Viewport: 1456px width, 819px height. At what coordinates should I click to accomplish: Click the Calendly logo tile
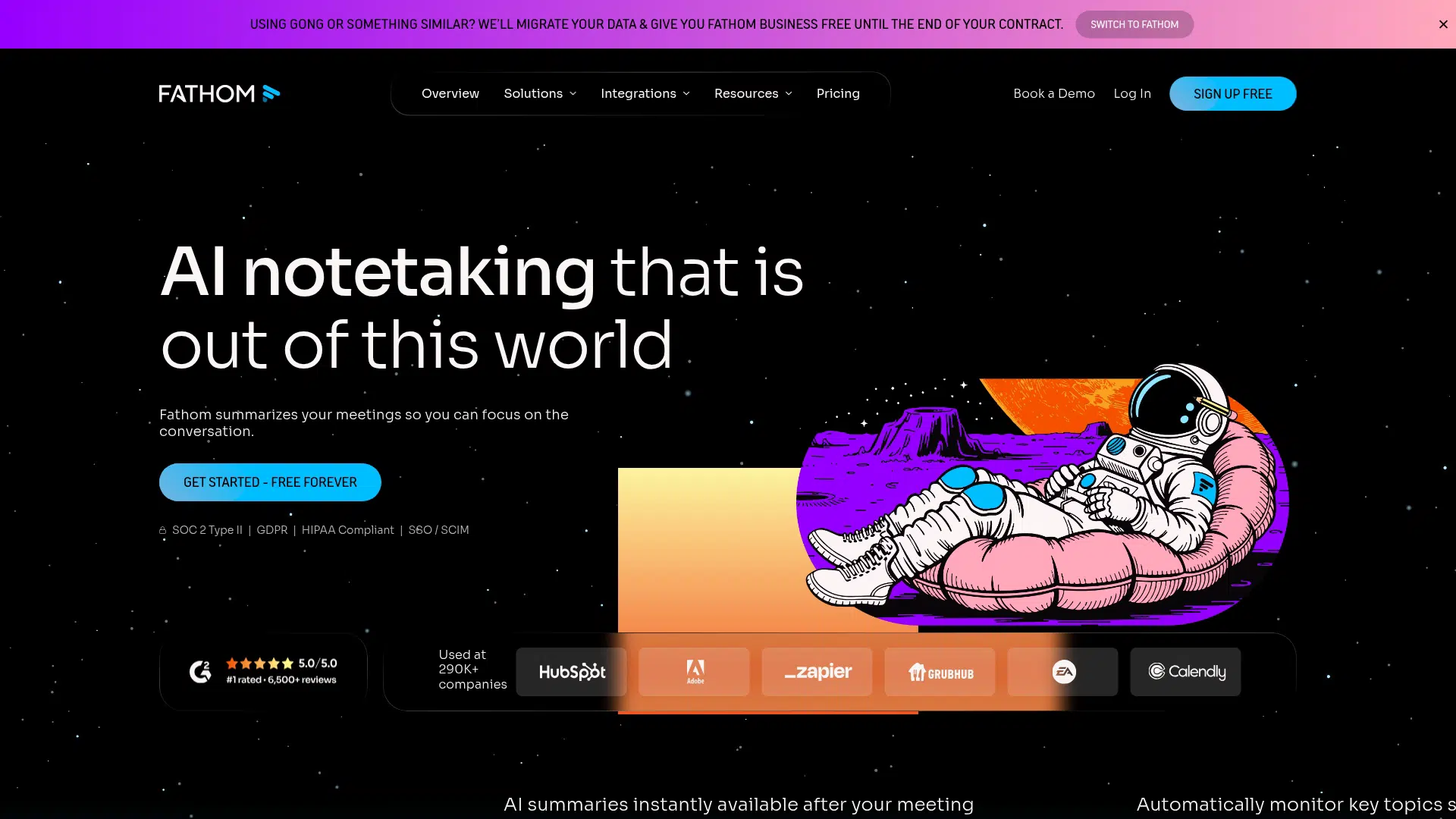point(1185,672)
